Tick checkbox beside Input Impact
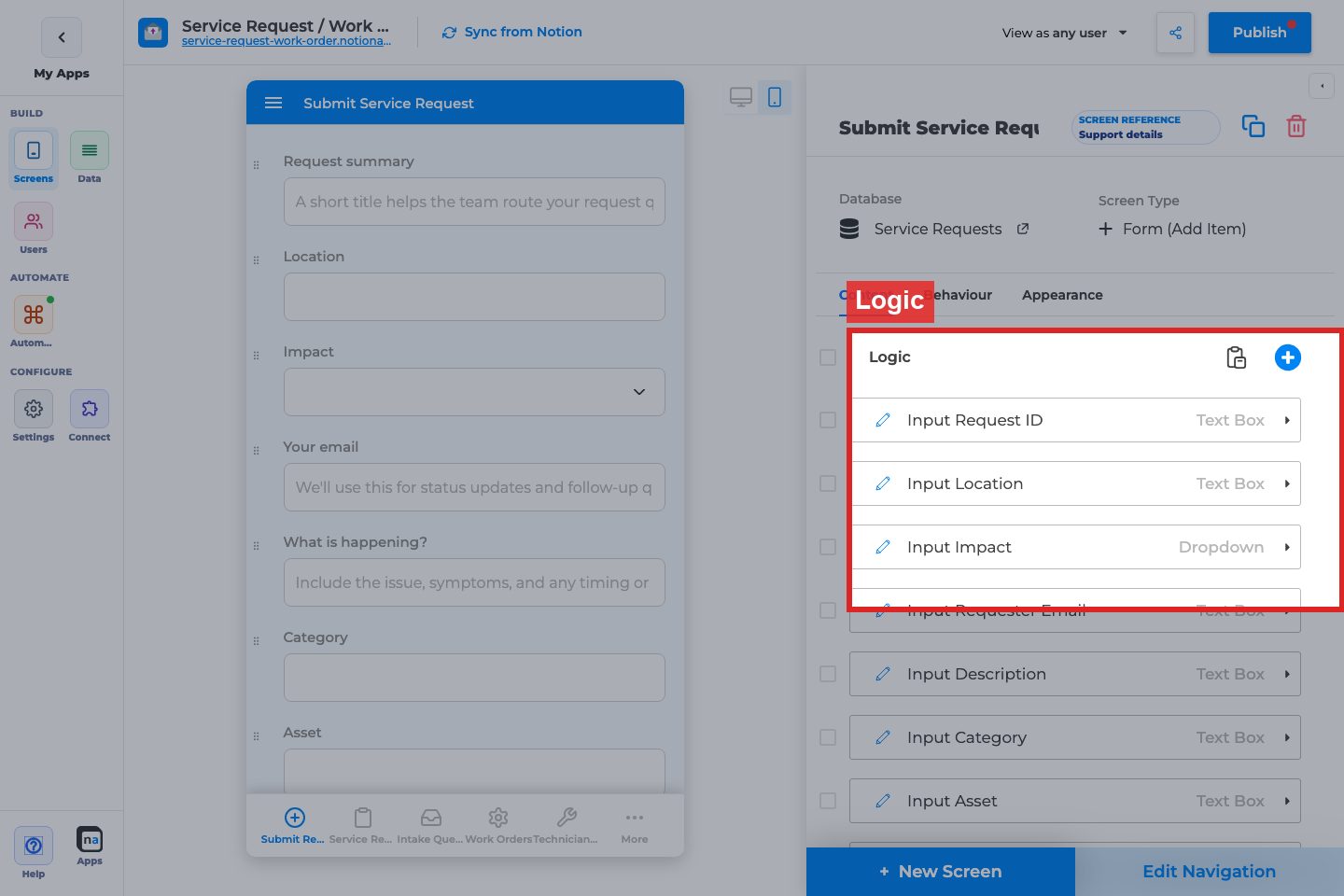The image size is (1344, 896). [x=828, y=547]
